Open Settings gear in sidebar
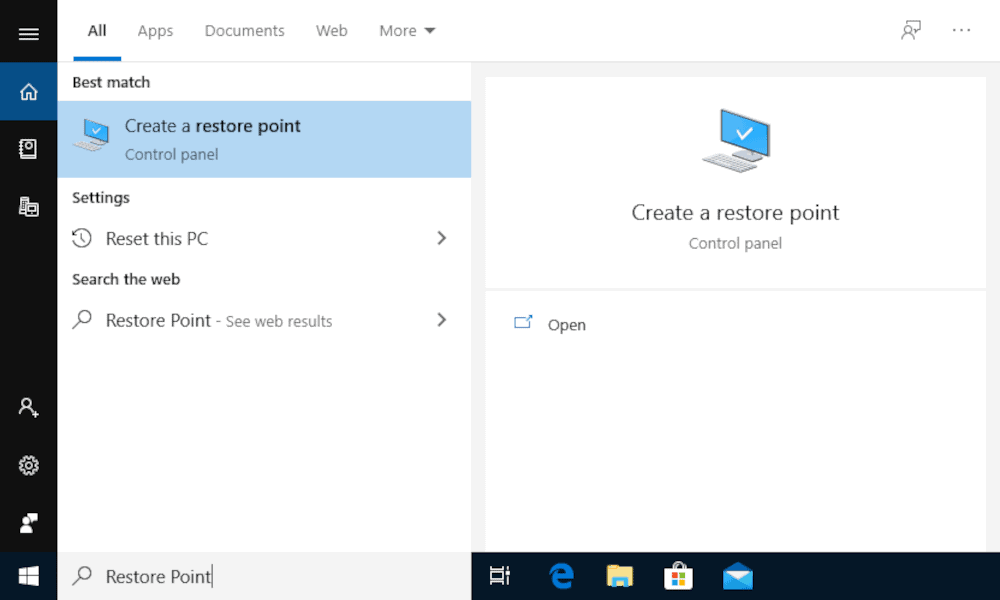The image size is (1000, 600). 29,465
